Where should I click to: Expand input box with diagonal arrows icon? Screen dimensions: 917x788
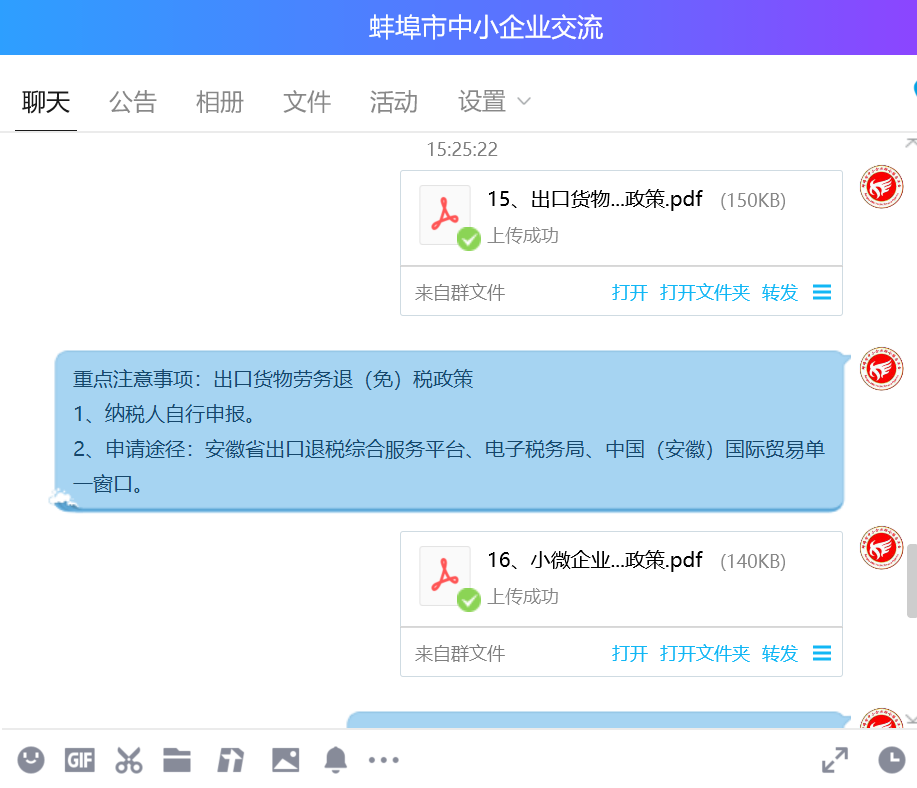point(835,760)
